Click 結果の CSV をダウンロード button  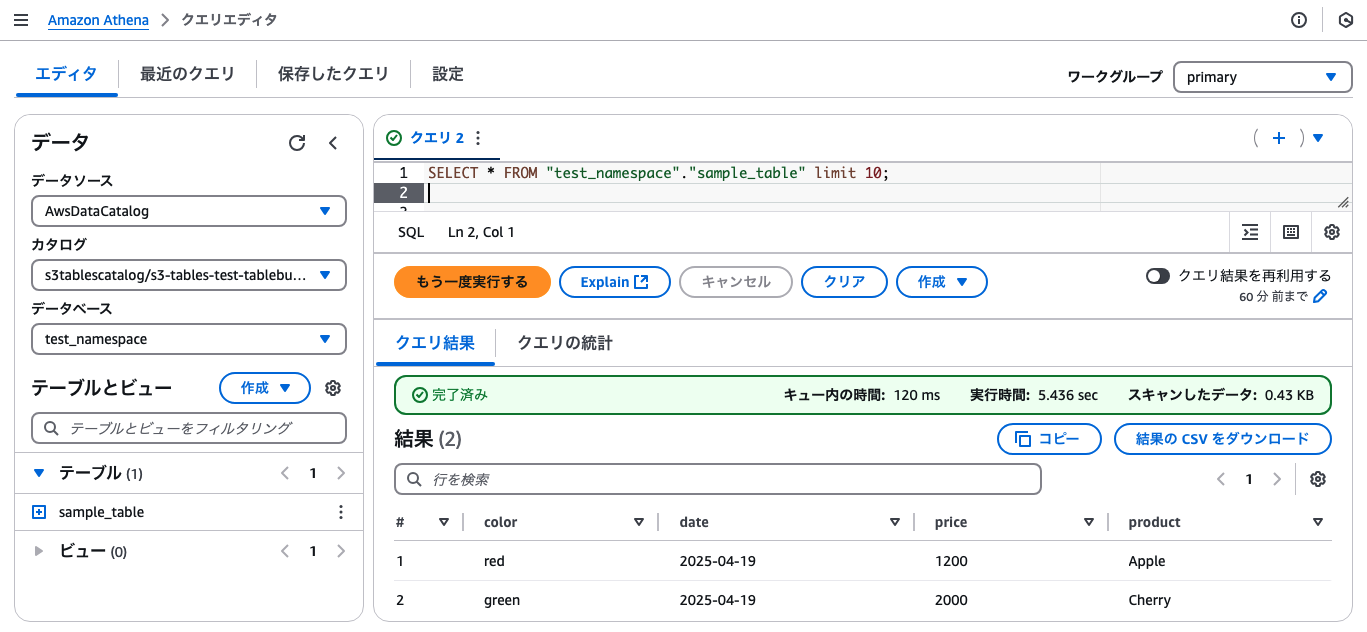point(1221,439)
